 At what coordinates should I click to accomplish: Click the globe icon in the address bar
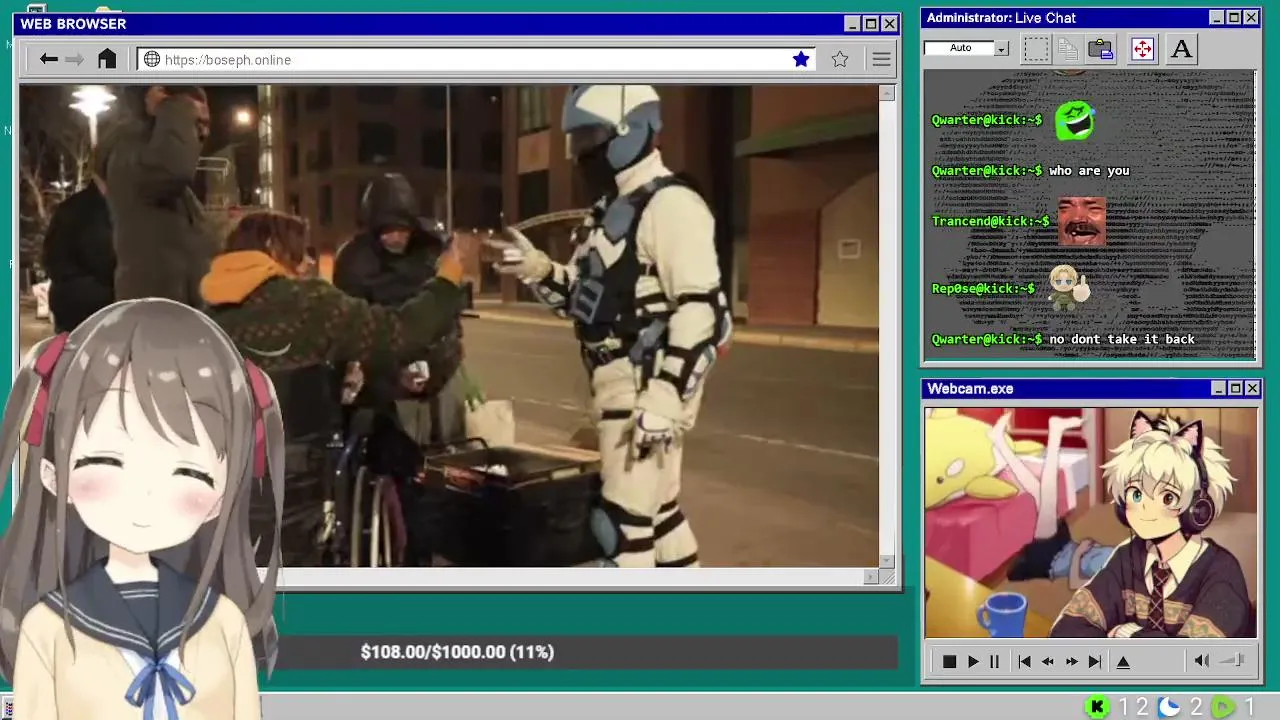coord(152,60)
